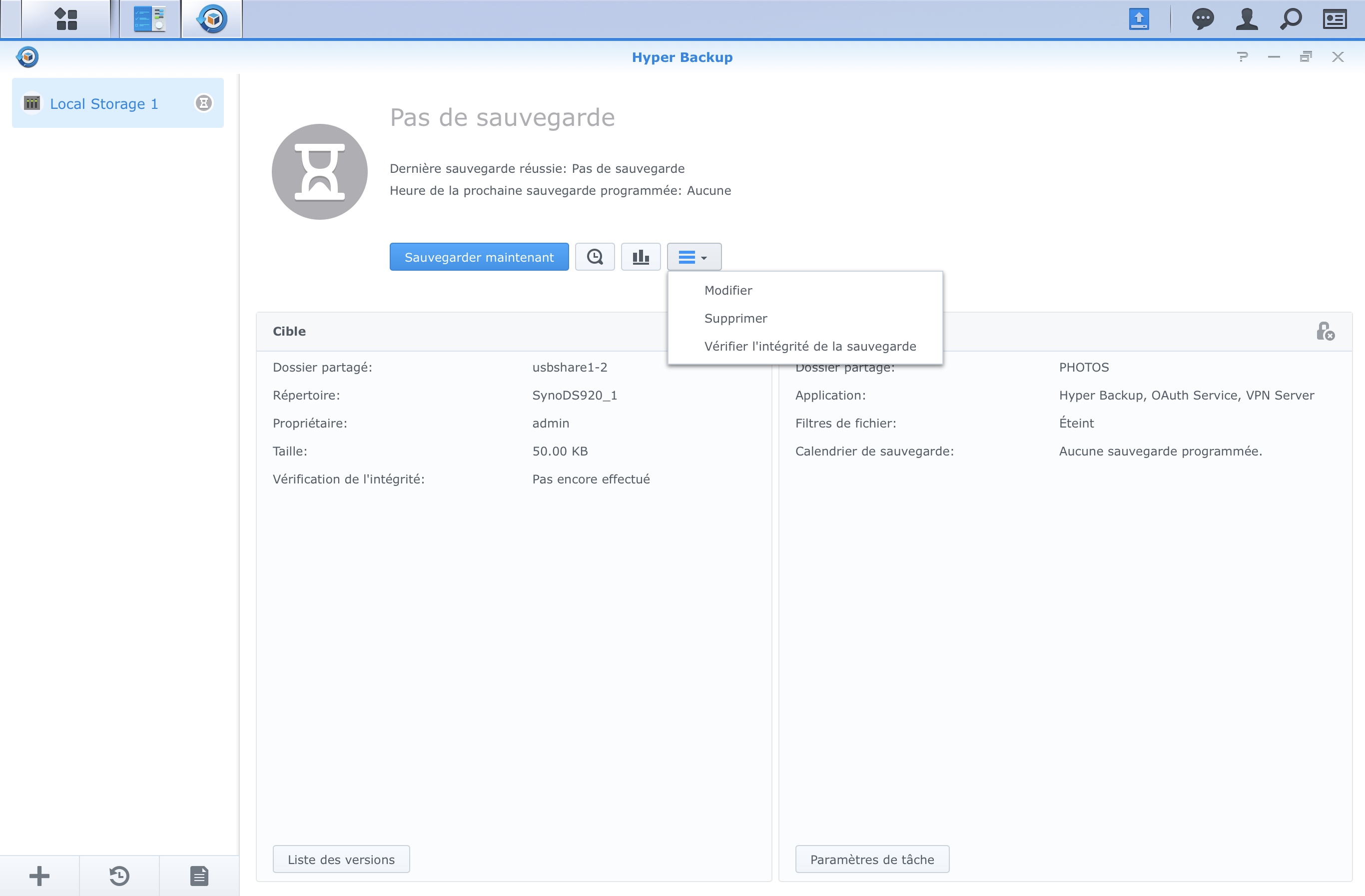Viewport: 1365px width, 896px height.
Task: Open the backup log document icon
Action: 199,876
